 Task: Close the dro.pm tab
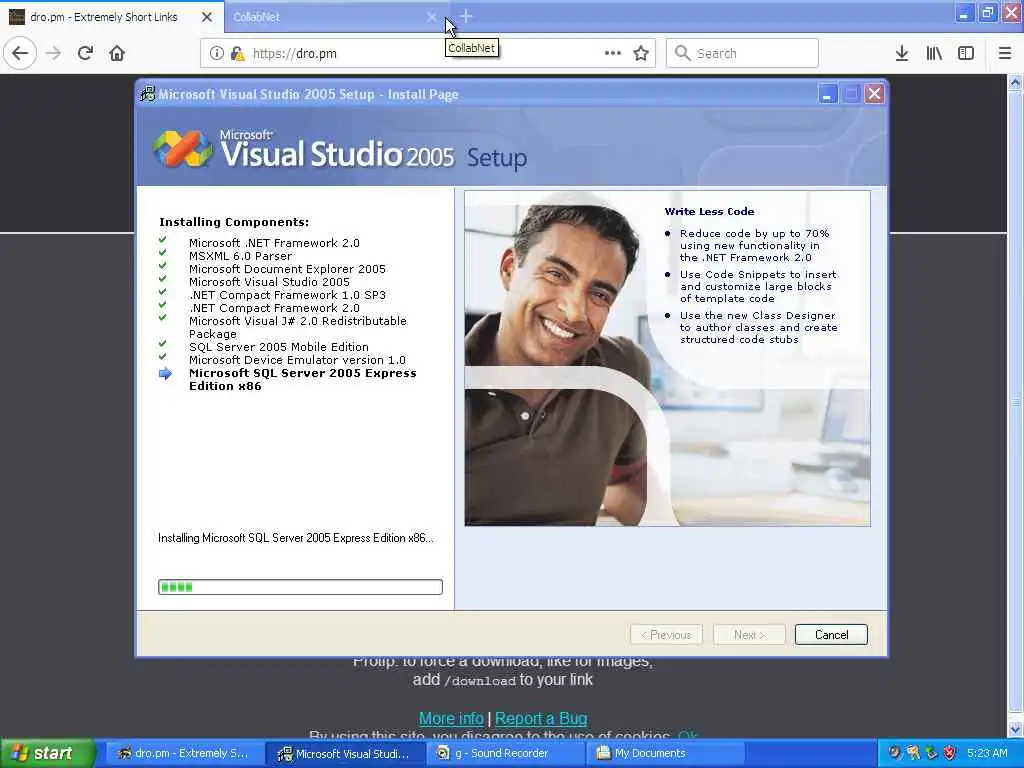click(x=207, y=17)
